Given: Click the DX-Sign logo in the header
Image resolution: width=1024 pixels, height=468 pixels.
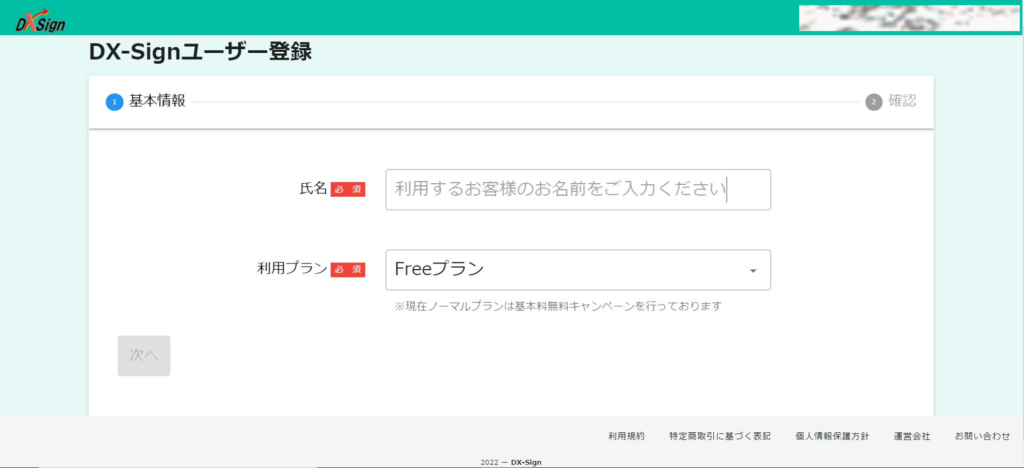Looking at the screenshot, I should click(38, 20).
